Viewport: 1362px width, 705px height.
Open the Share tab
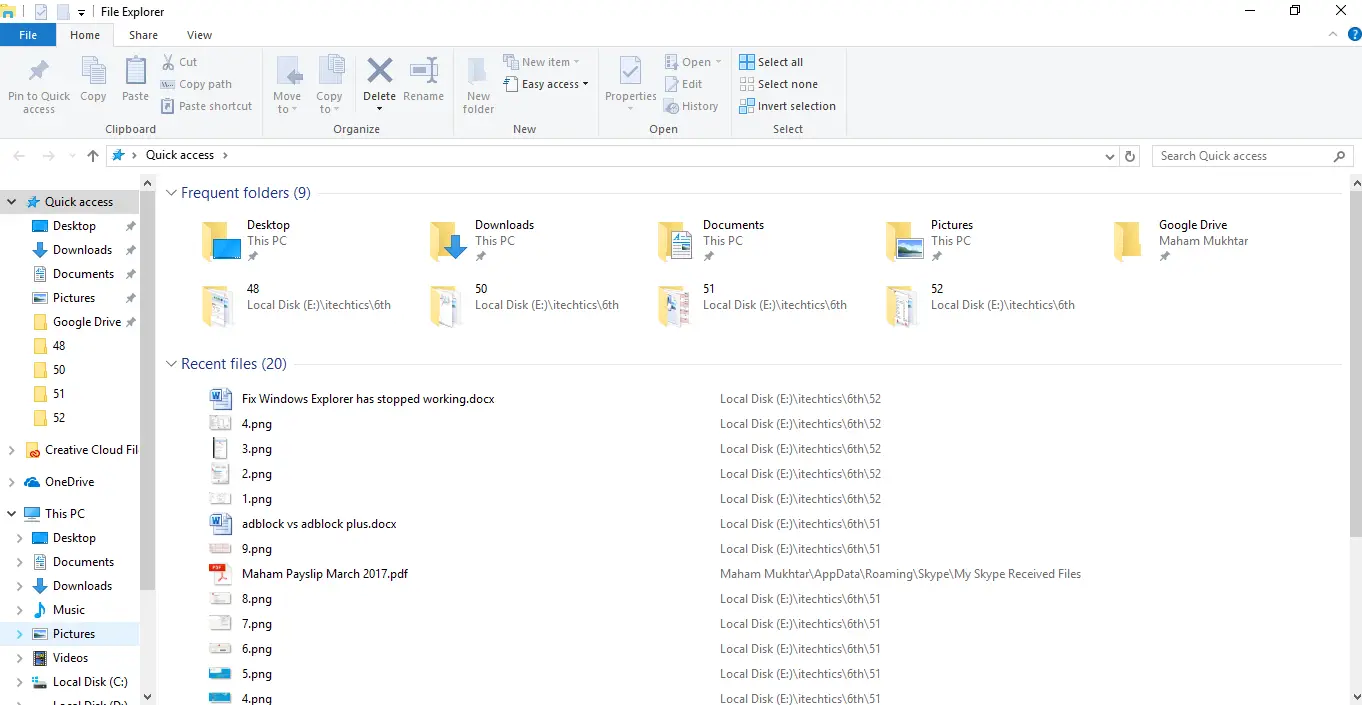pos(143,34)
